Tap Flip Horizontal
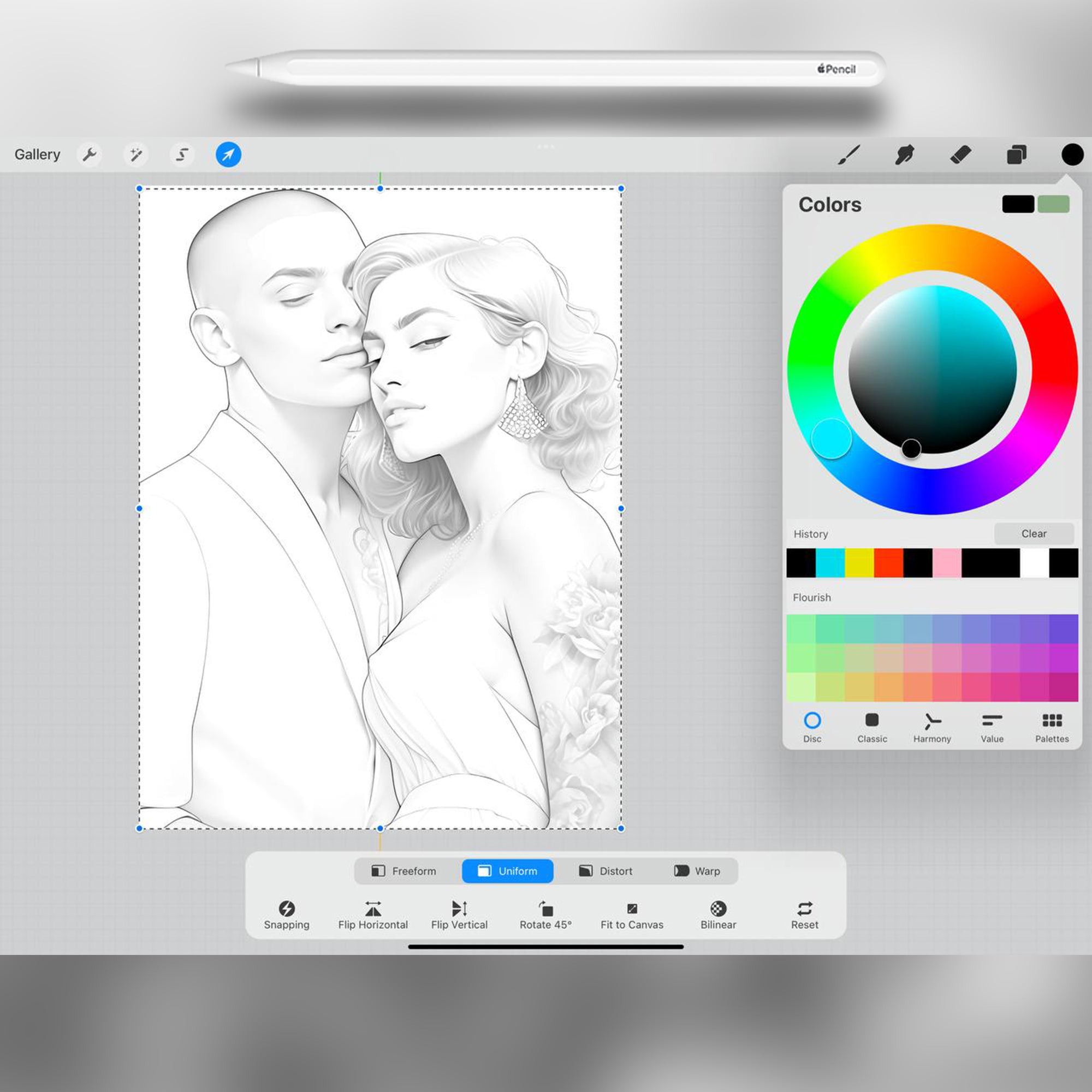 coord(372,913)
